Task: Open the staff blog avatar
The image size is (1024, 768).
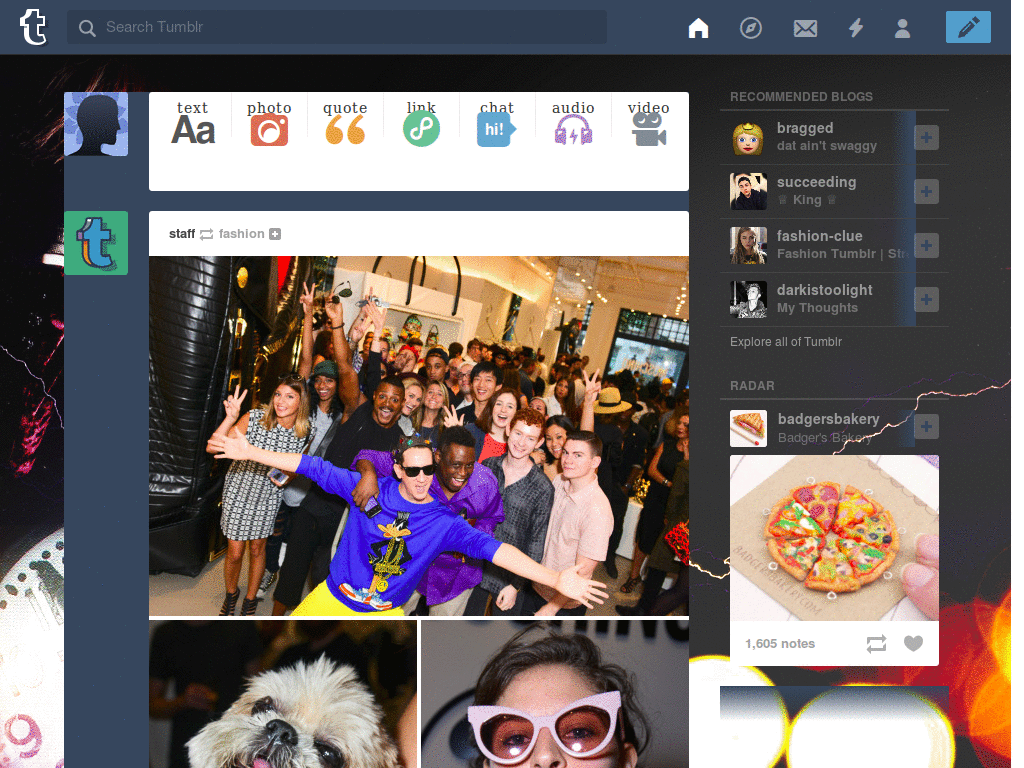Action: (x=96, y=243)
